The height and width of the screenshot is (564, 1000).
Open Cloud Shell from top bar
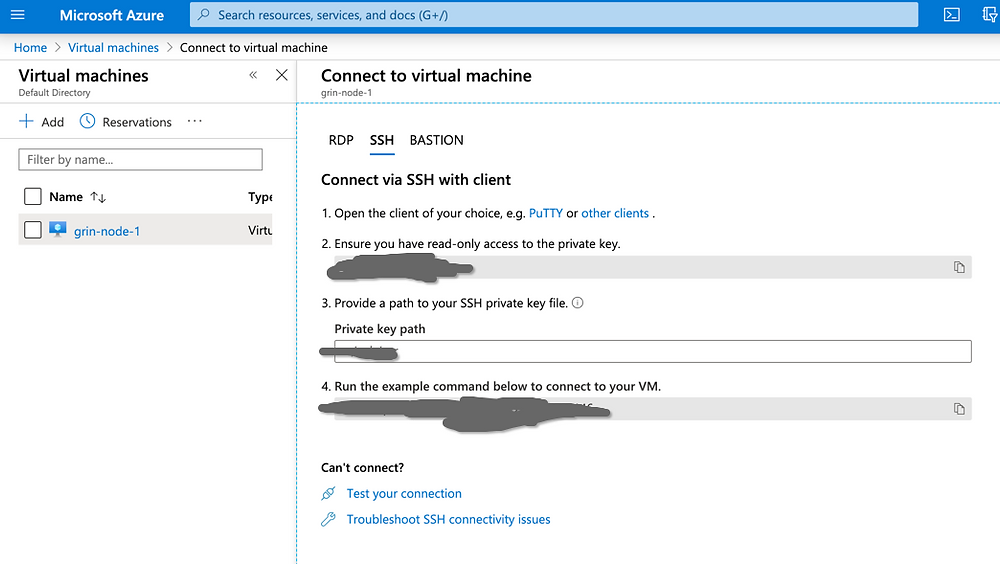coord(952,15)
